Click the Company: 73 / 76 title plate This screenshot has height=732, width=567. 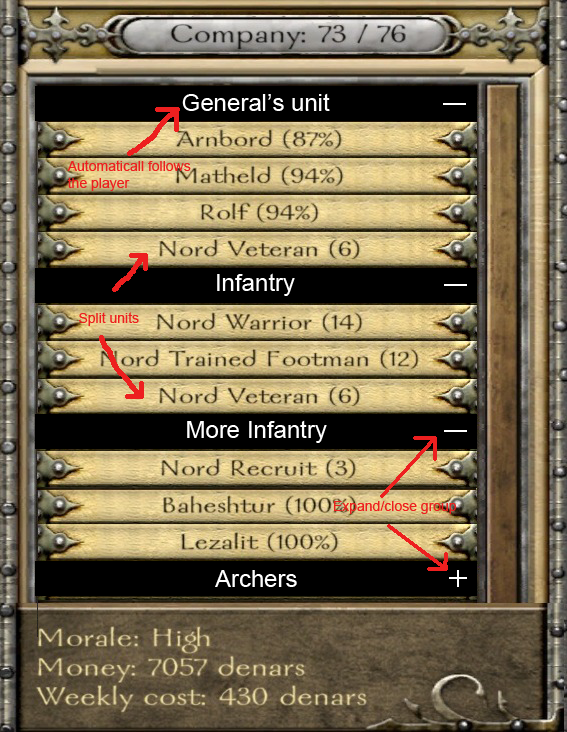click(287, 35)
